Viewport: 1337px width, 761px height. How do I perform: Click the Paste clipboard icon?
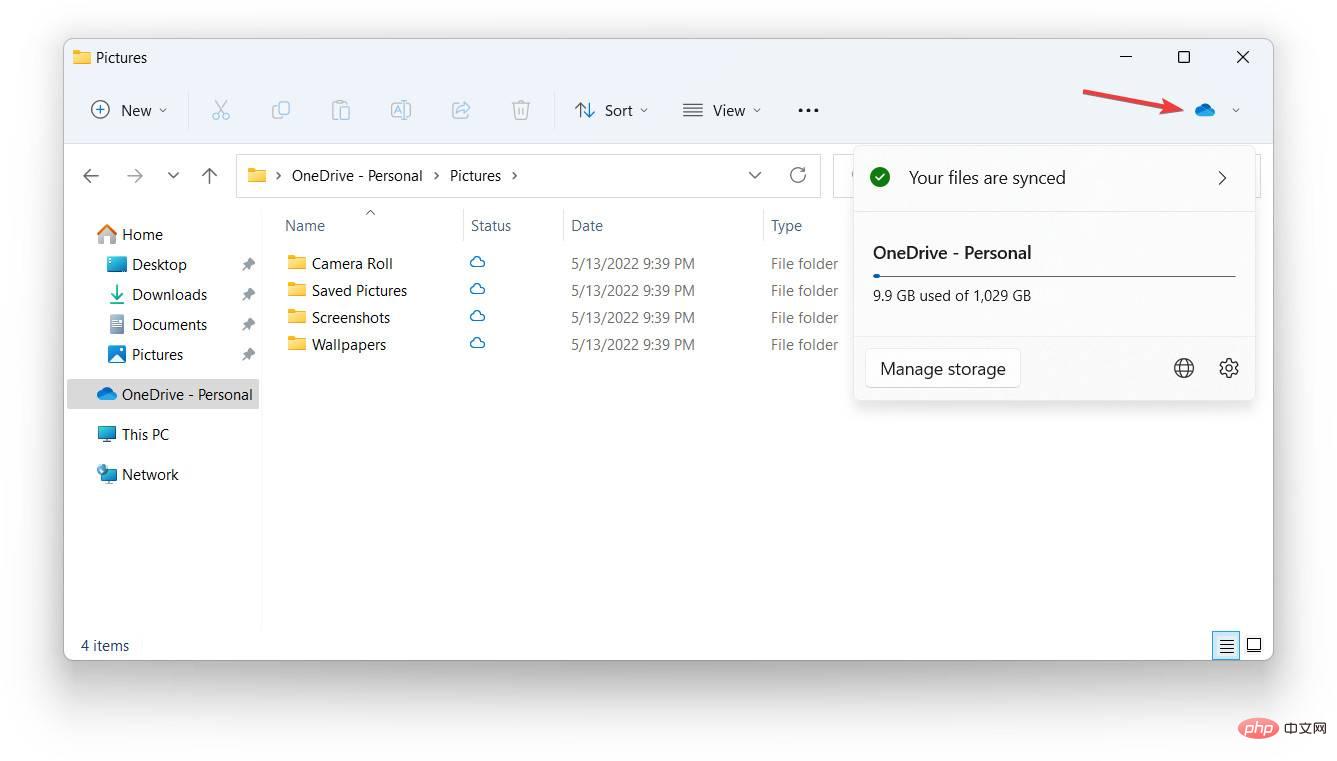tap(341, 110)
